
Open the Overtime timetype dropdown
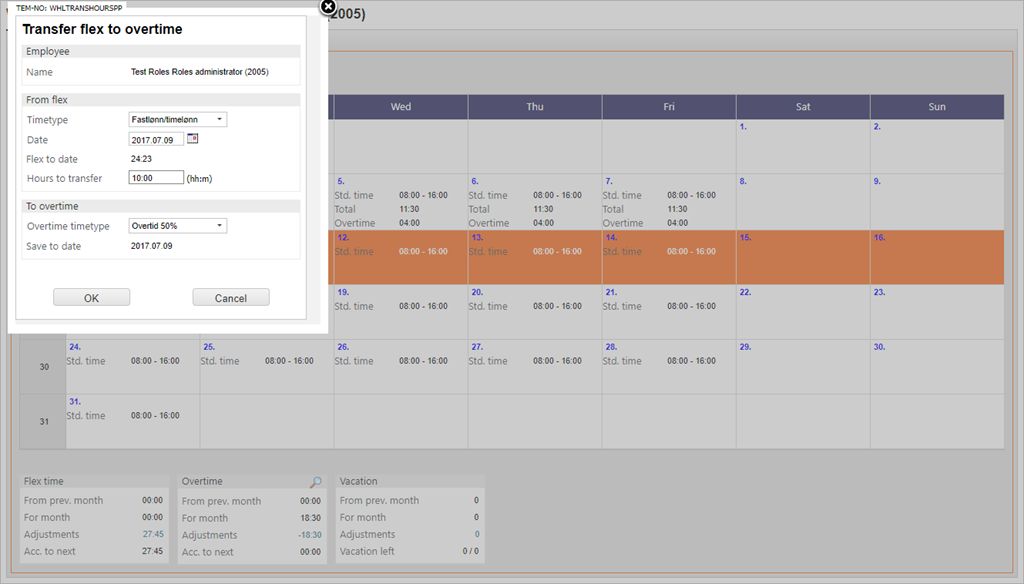tap(178, 226)
